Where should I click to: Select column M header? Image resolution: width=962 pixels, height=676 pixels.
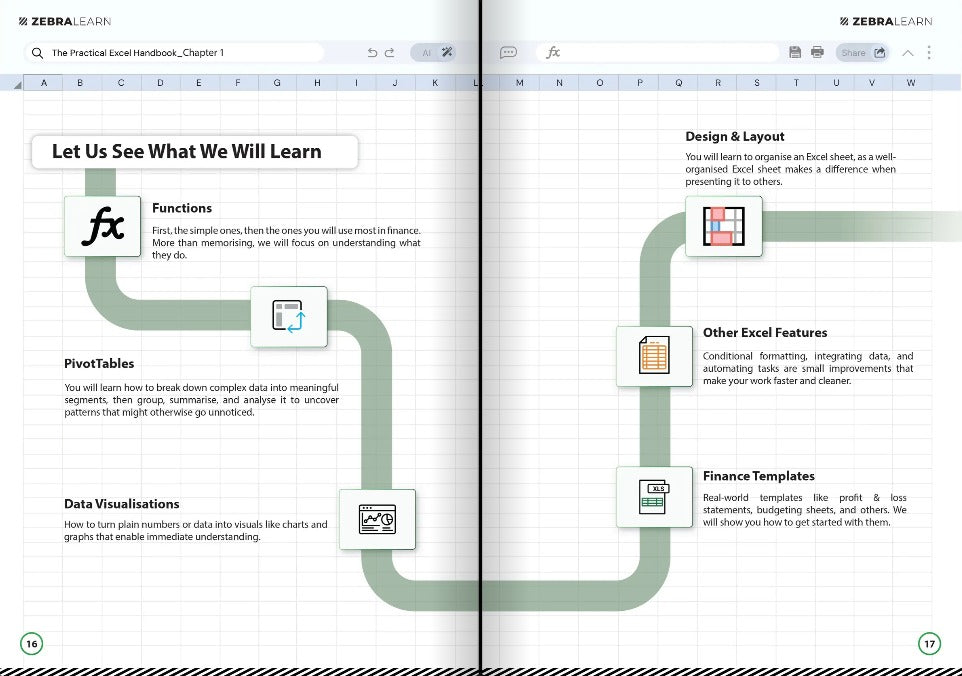(x=520, y=82)
